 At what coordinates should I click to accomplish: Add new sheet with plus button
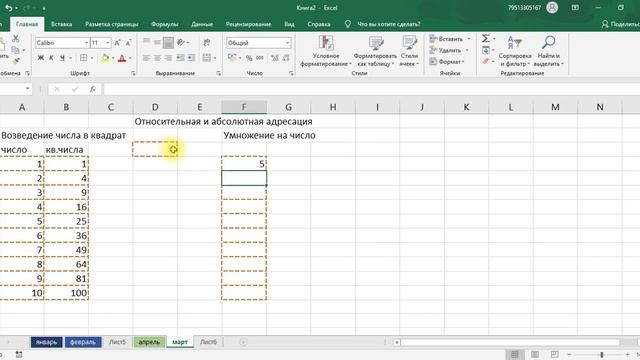(x=243, y=342)
